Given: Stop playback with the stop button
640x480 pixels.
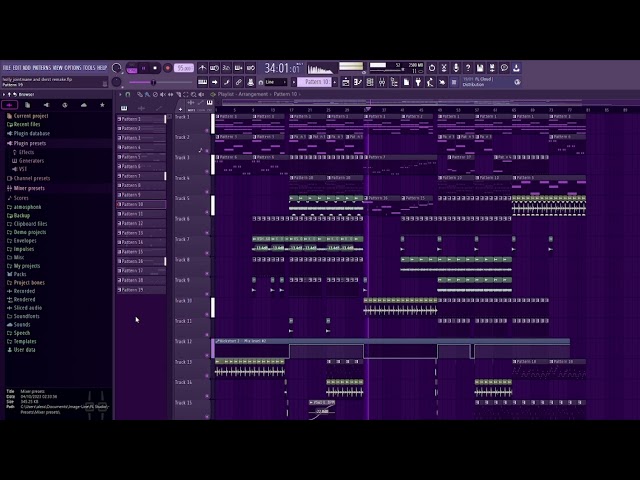Looking at the screenshot, I should [155, 68].
